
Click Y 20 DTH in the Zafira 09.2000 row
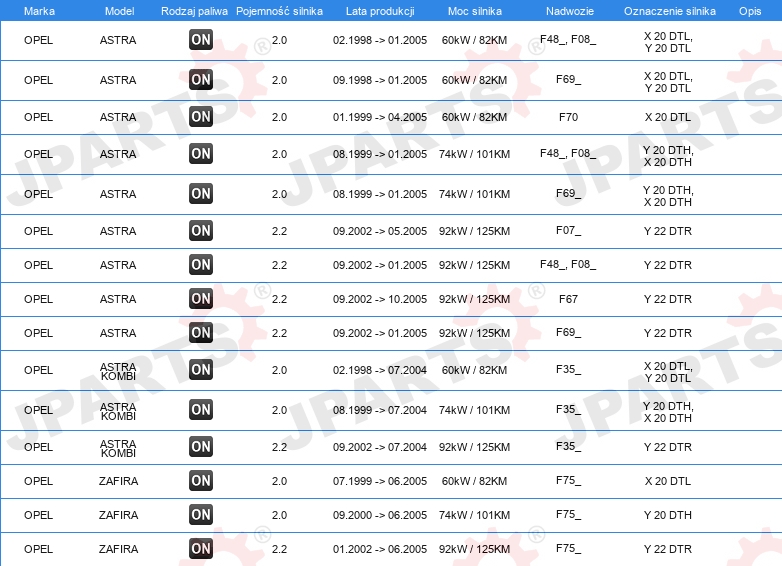tap(668, 515)
